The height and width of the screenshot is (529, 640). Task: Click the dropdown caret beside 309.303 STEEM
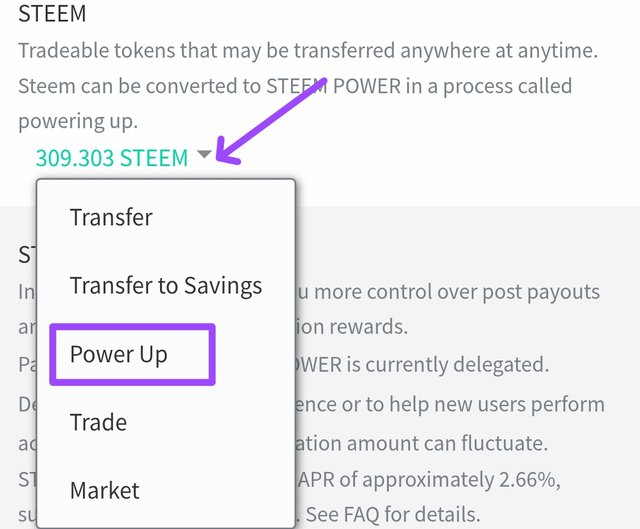pyautogui.click(x=205, y=156)
